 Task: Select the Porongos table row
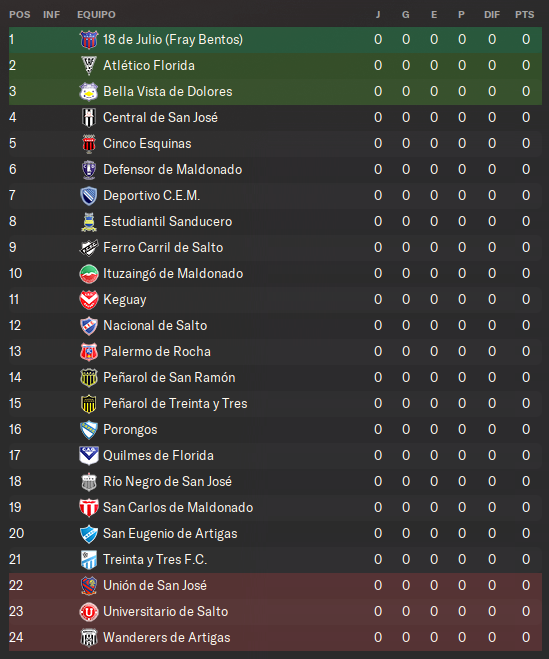tap(275, 430)
